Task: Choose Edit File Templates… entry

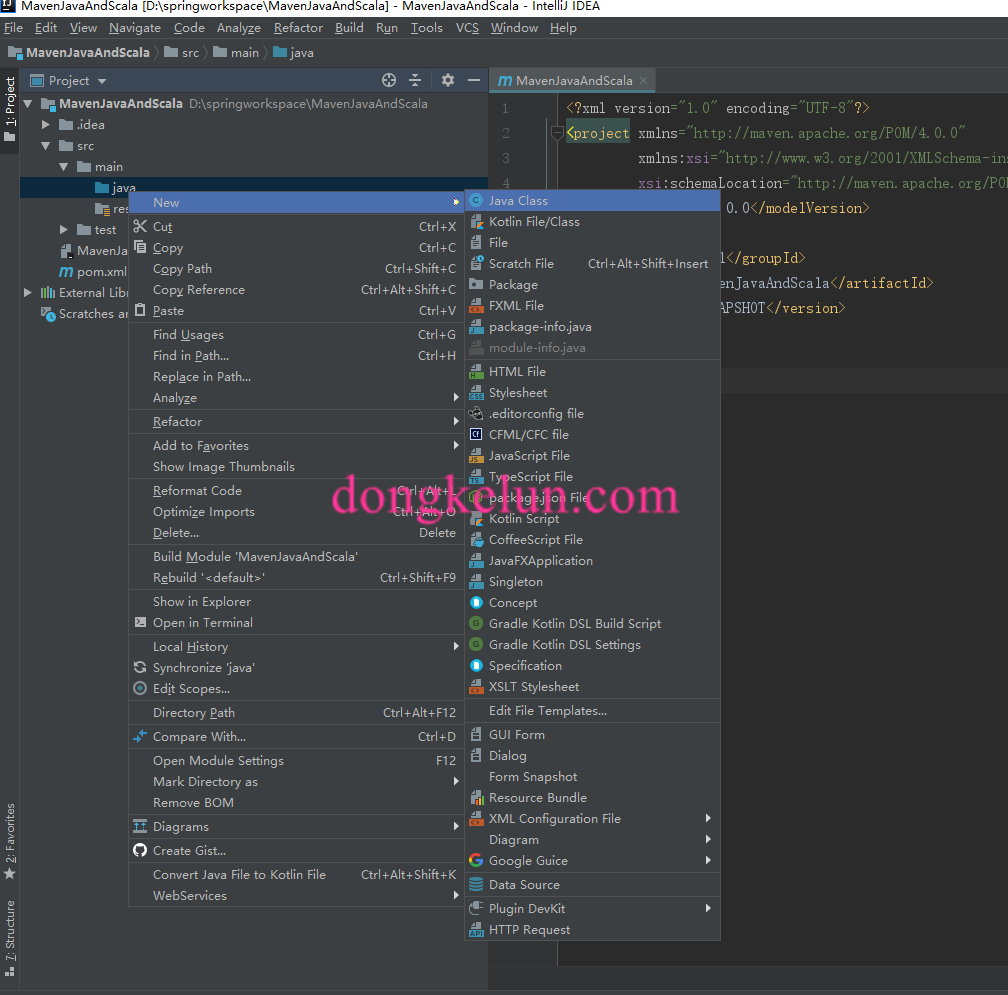Action: tap(592, 711)
